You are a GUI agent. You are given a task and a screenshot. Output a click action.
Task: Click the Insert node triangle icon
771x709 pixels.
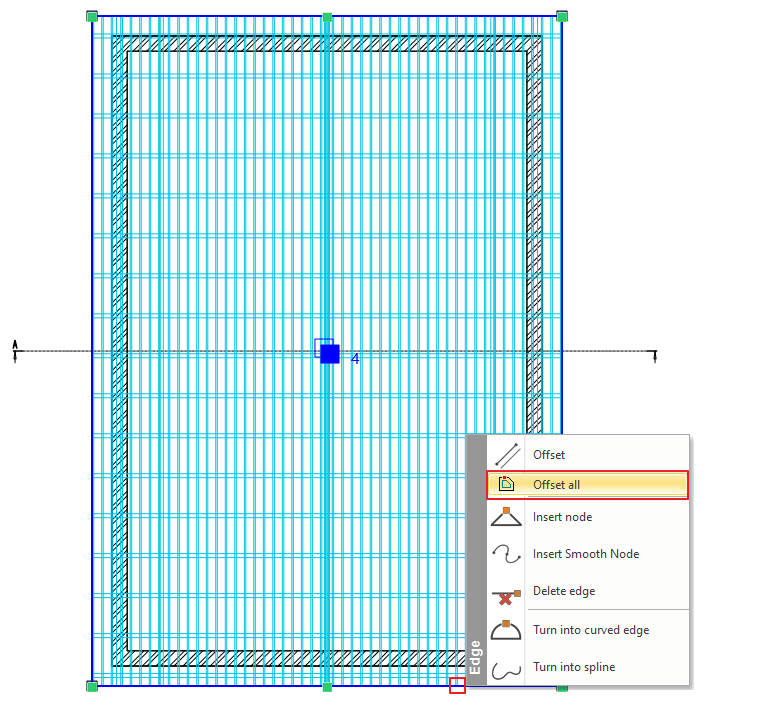(x=507, y=517)
